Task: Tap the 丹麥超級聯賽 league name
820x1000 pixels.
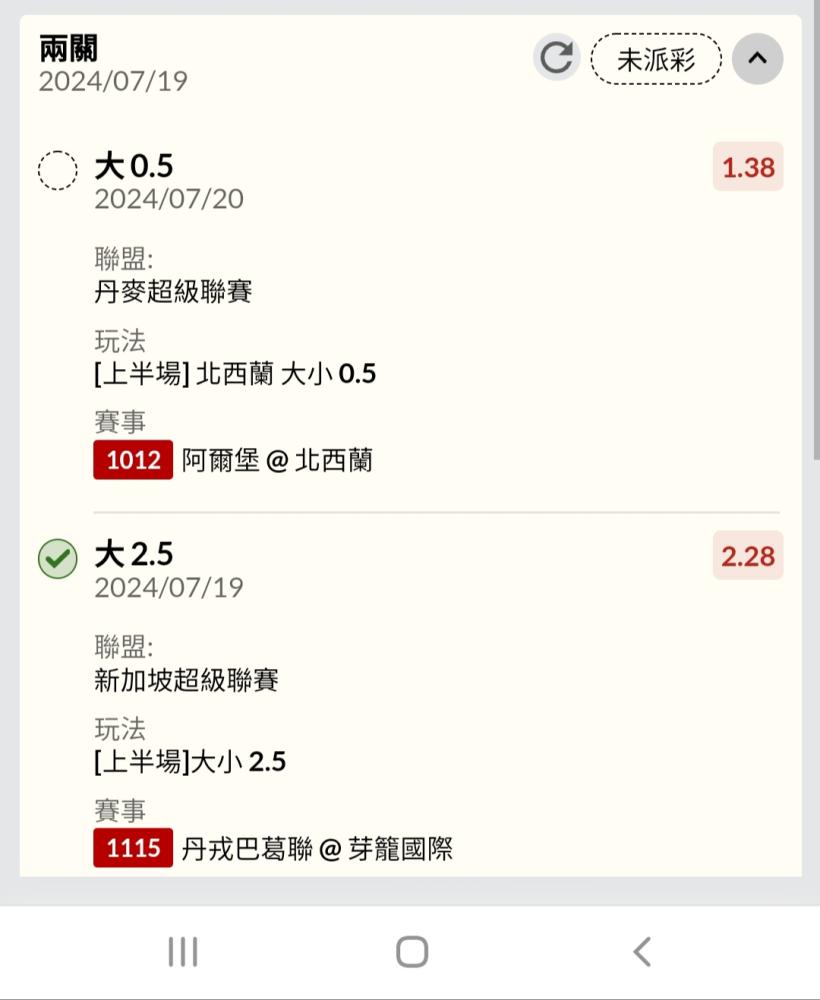Action: click(173, 292)
